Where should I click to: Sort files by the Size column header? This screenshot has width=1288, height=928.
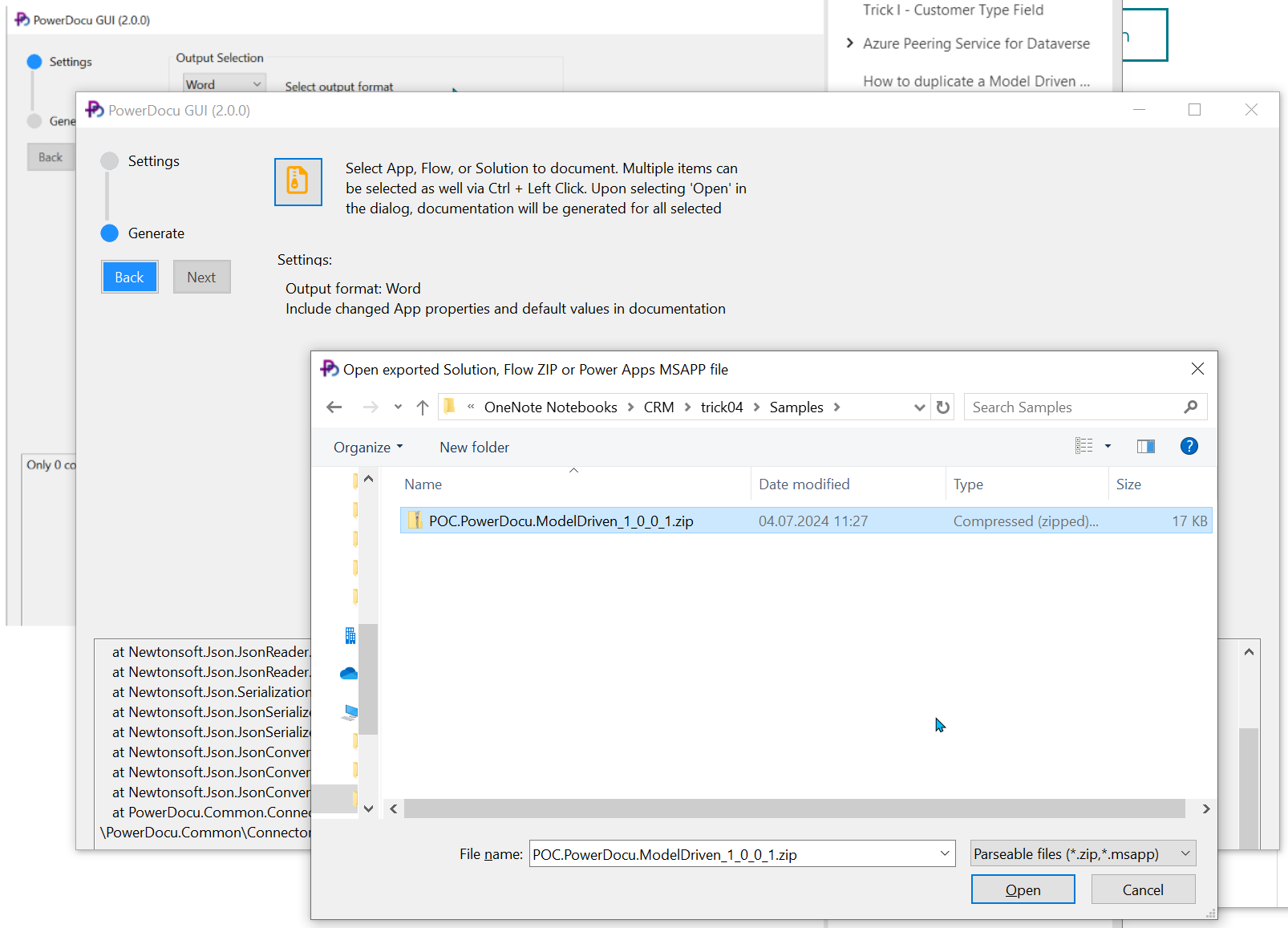click(x=1160, y=484)
